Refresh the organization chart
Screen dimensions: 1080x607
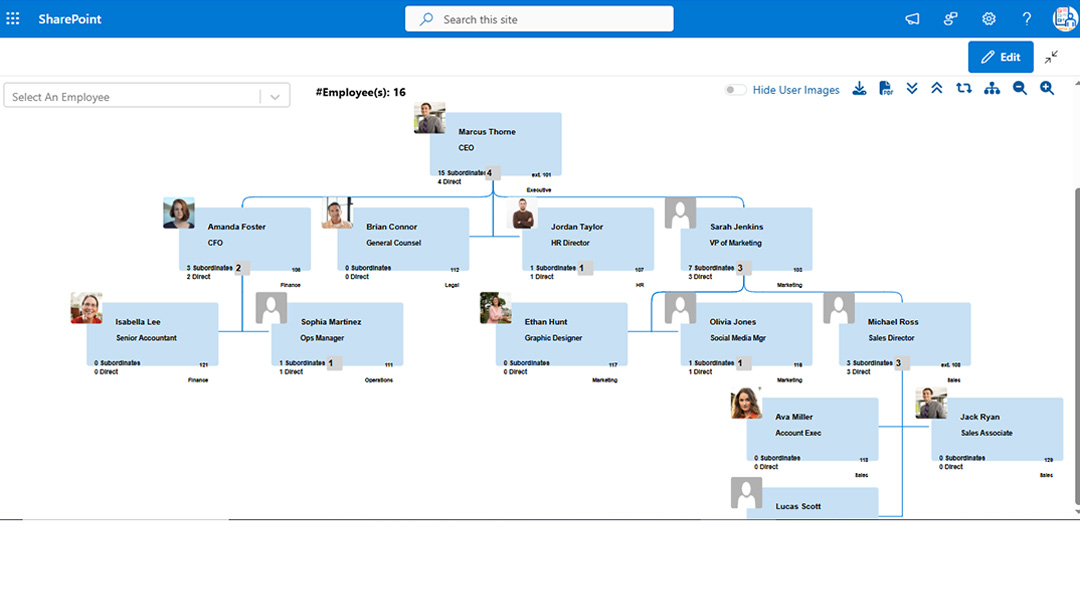963,88
